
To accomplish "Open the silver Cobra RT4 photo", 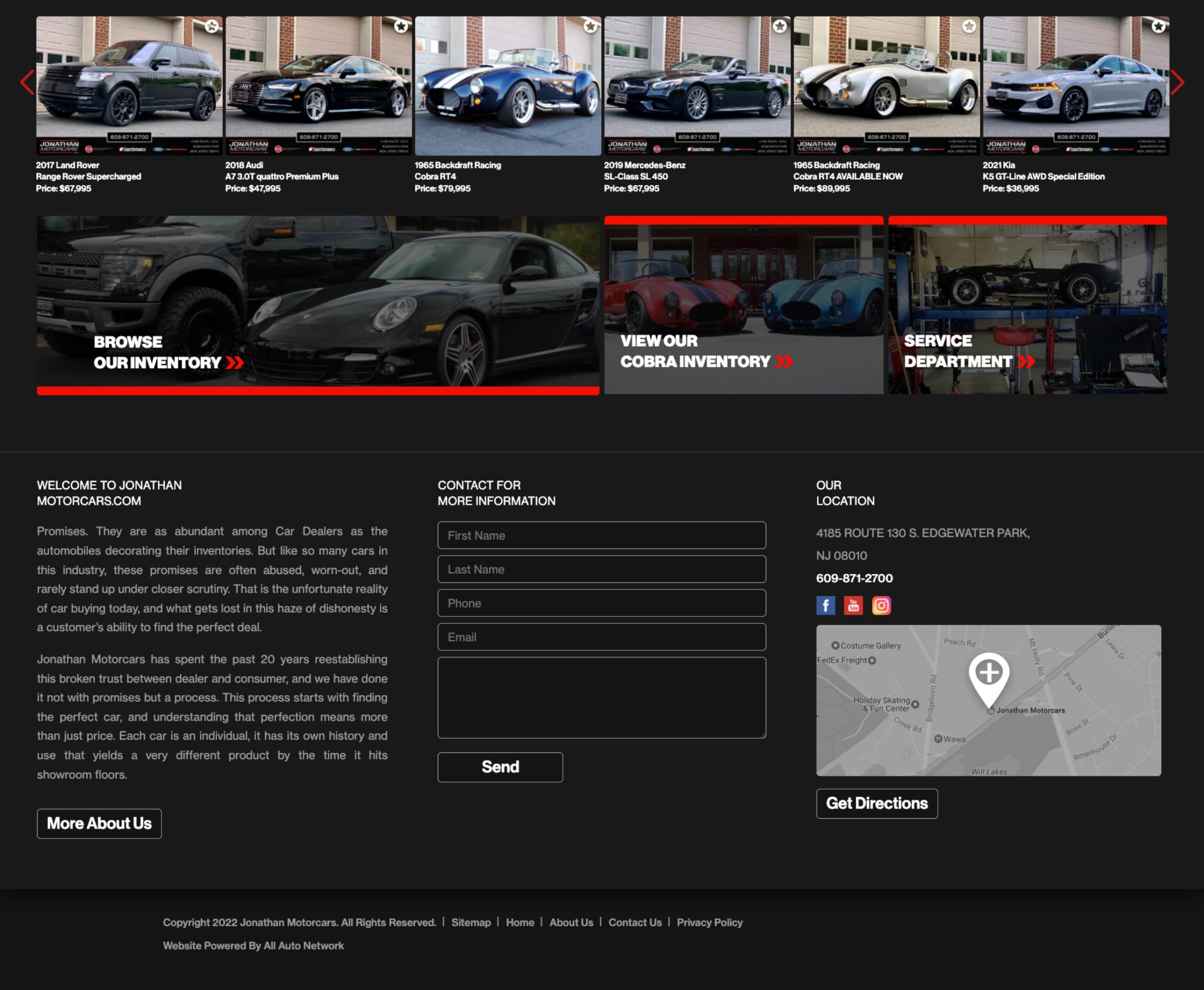I will [x=887, y=86].
